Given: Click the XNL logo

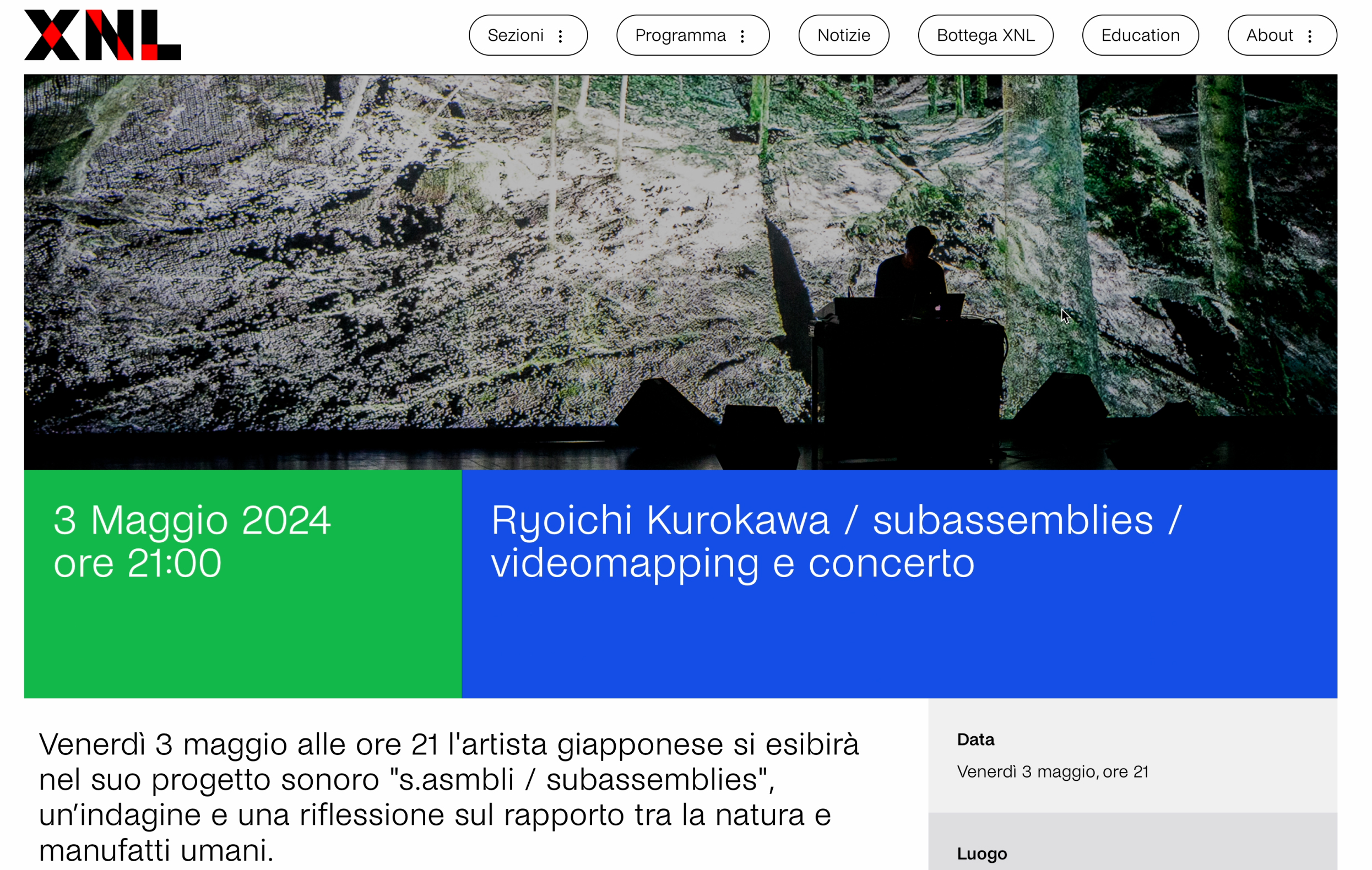Looking at the screenshot, I should pyautogui.click(x=102, y=35).
